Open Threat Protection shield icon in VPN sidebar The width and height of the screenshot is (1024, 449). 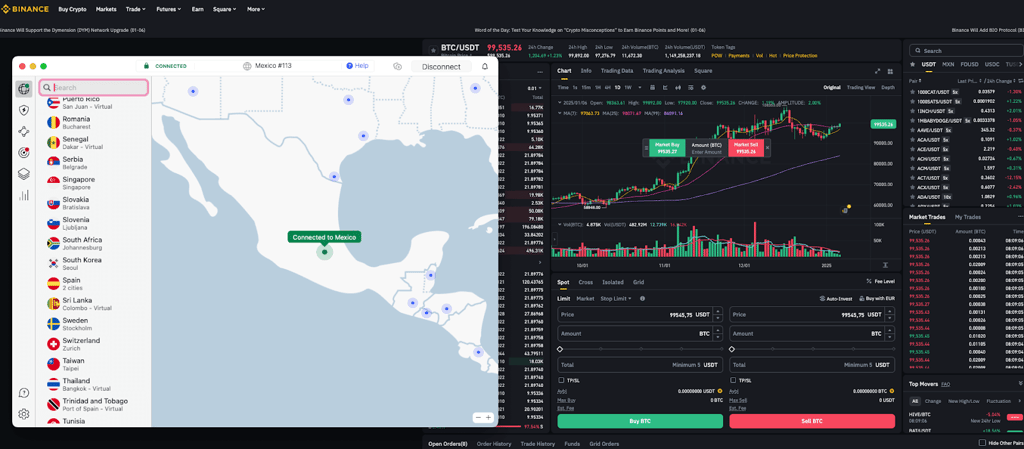tap(24, 110)
